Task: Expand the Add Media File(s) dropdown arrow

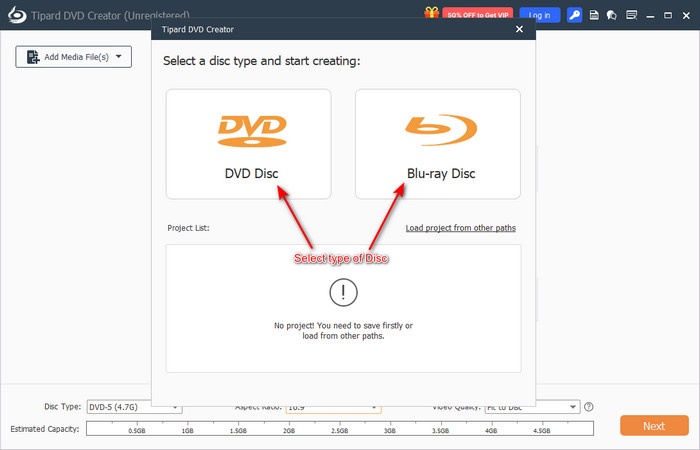Action: click(x=119, y=57)
